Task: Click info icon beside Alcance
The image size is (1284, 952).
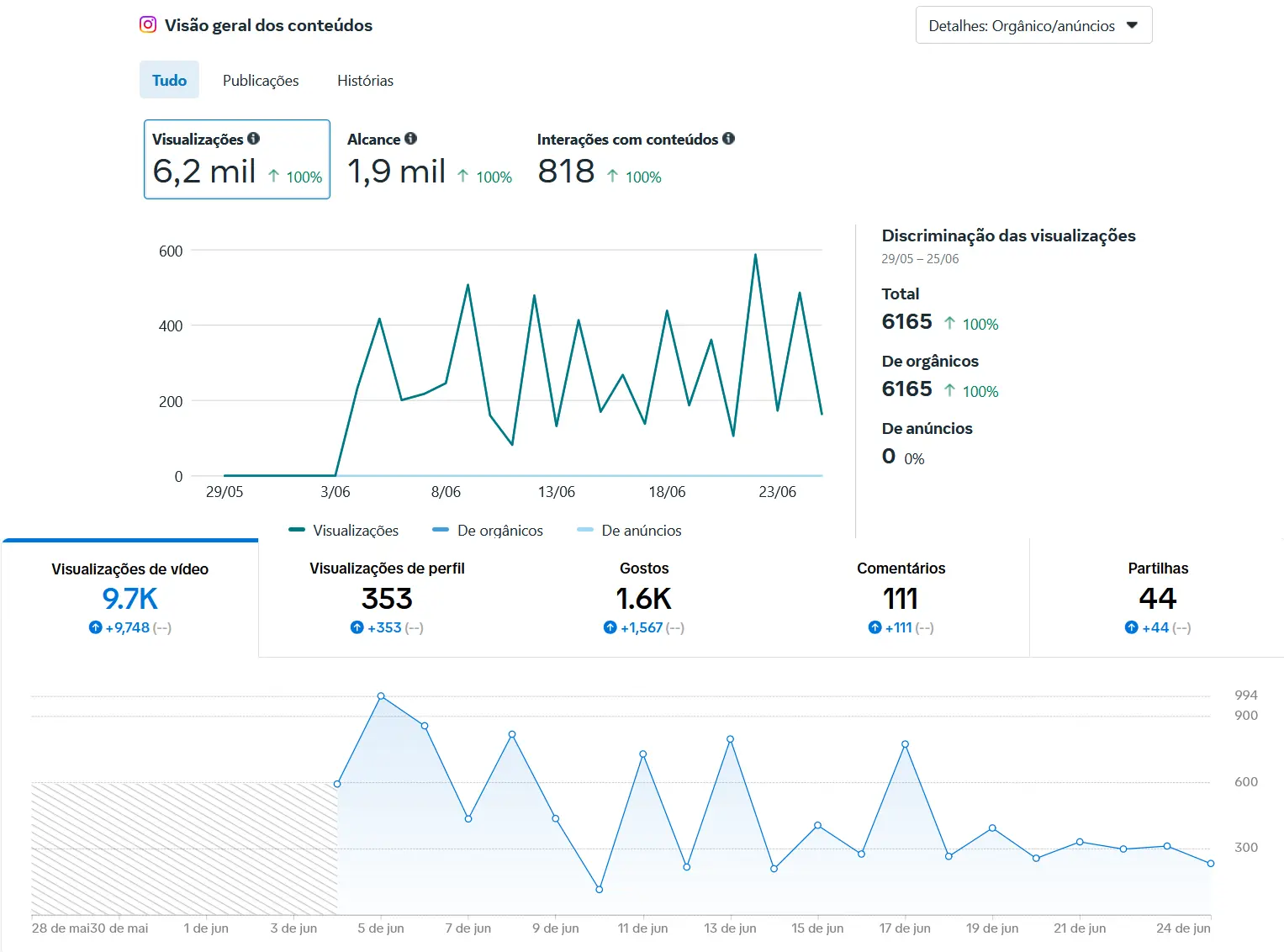Action: 410,139
